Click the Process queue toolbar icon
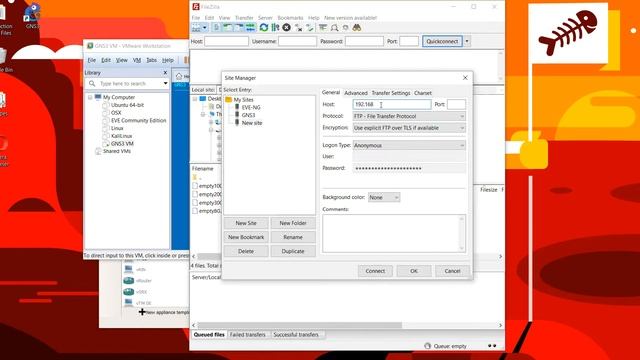Screen dimensions: 640x360 click(275, 28)
